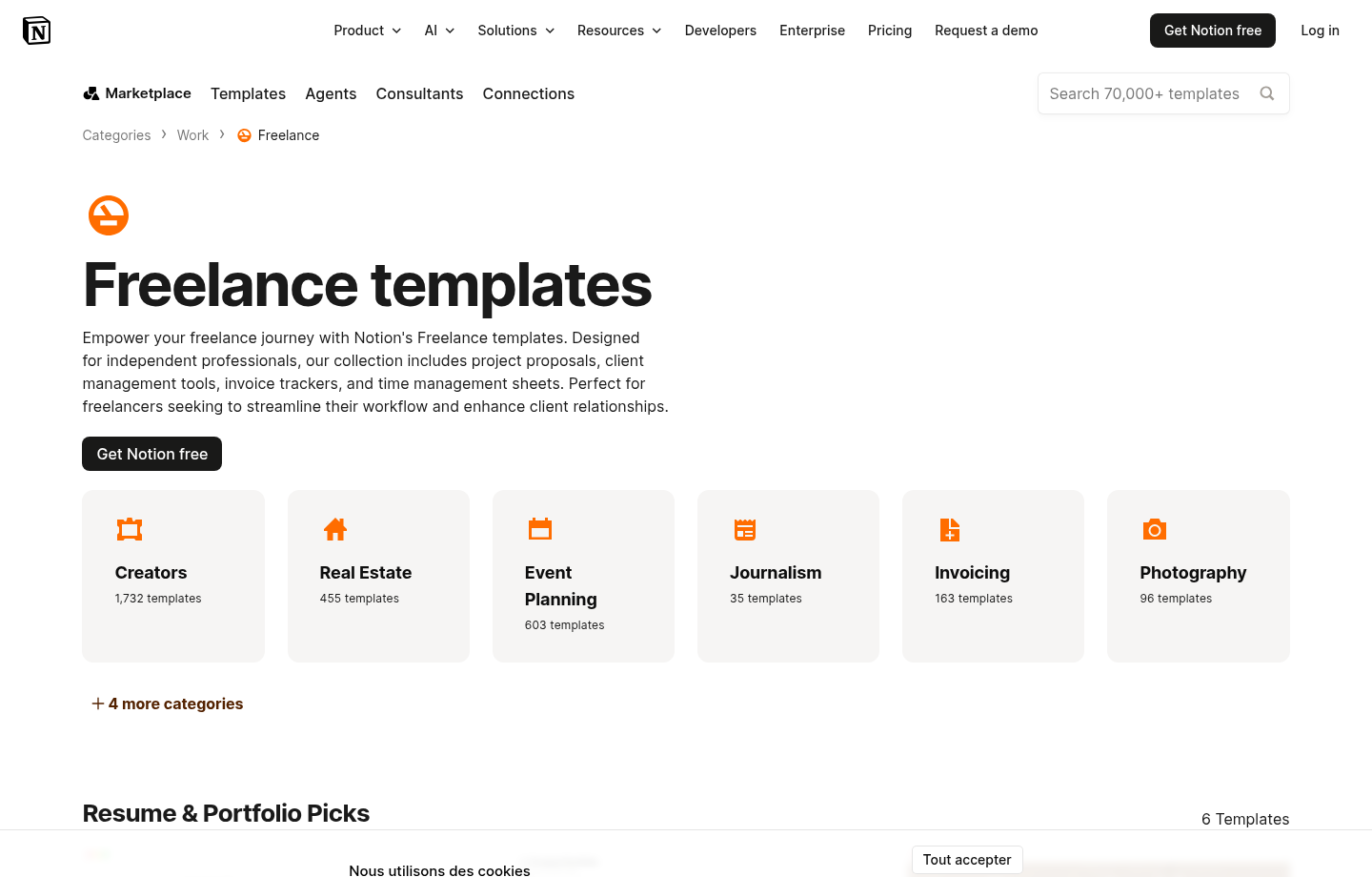Click the Freelance breadcrumb text
This screenshot has width=1372, height=877.
pyautogui.click(x=289, y=135)
